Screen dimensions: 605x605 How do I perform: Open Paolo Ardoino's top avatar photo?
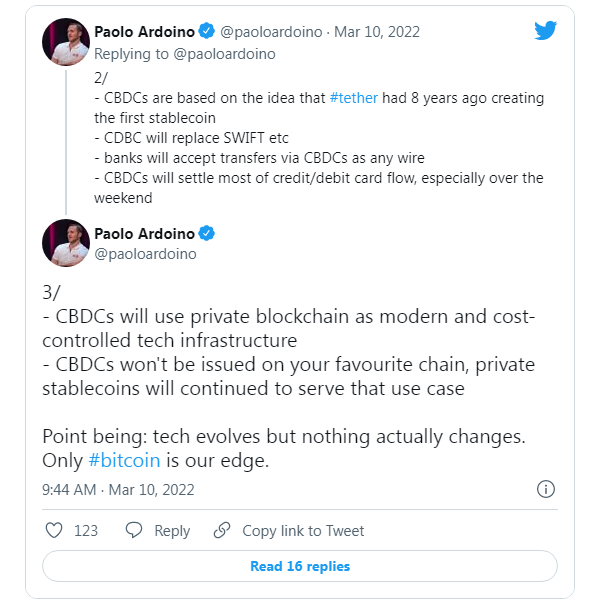pos(66,42)
